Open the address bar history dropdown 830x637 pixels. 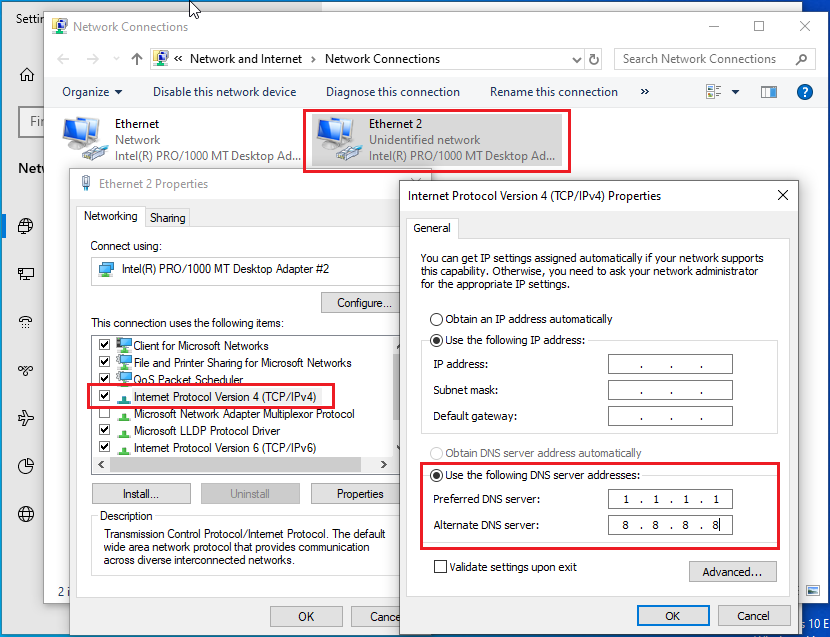coord(575,59)
